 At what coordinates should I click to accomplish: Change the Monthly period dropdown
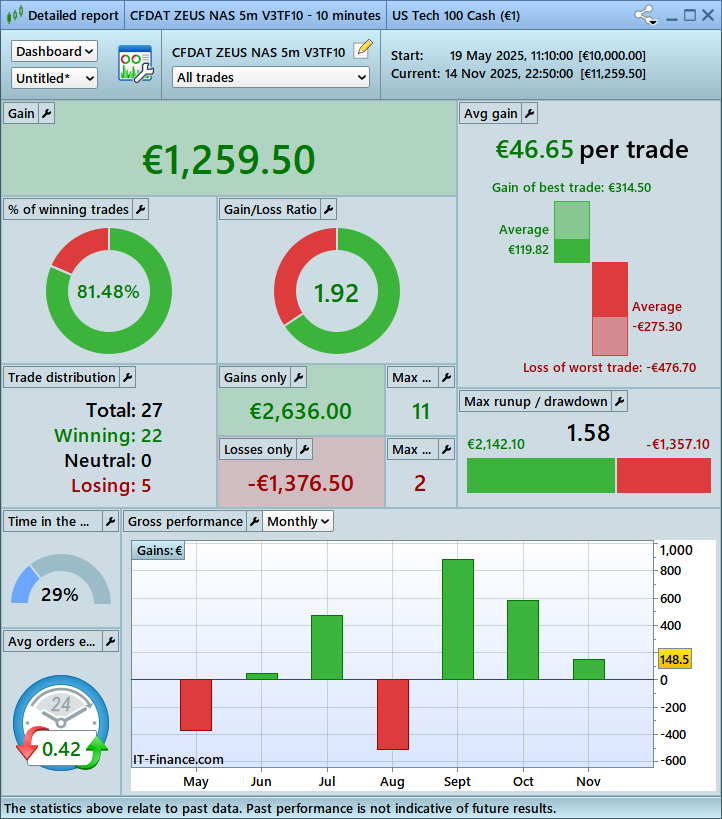298,521
